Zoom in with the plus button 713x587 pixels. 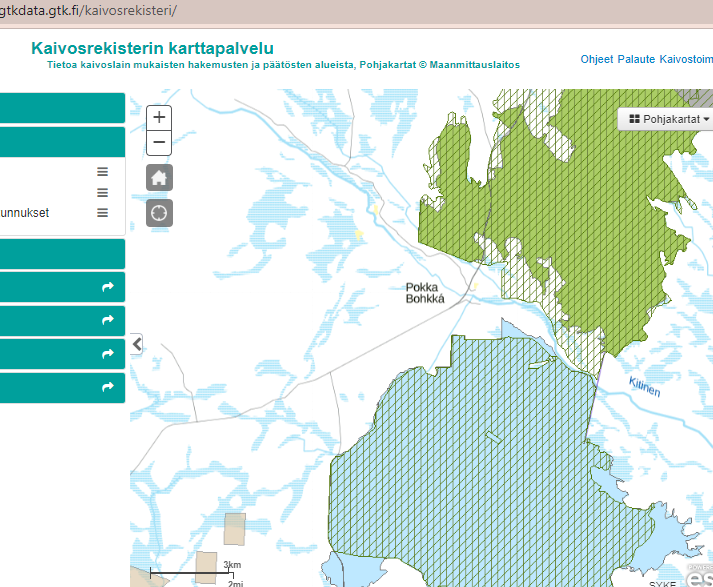tap(159, 118)
